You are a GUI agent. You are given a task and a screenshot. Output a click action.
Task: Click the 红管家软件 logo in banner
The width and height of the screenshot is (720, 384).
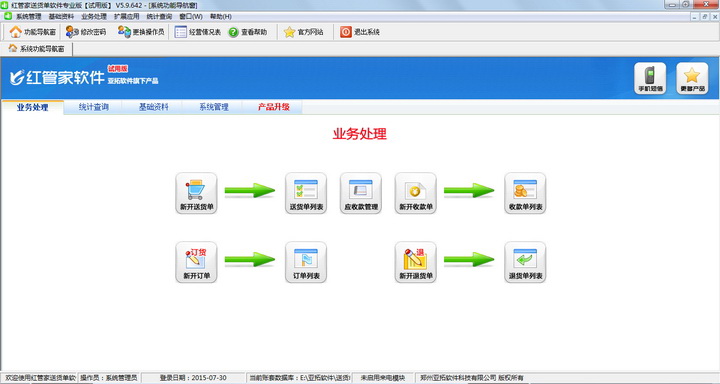coord(57,78)
